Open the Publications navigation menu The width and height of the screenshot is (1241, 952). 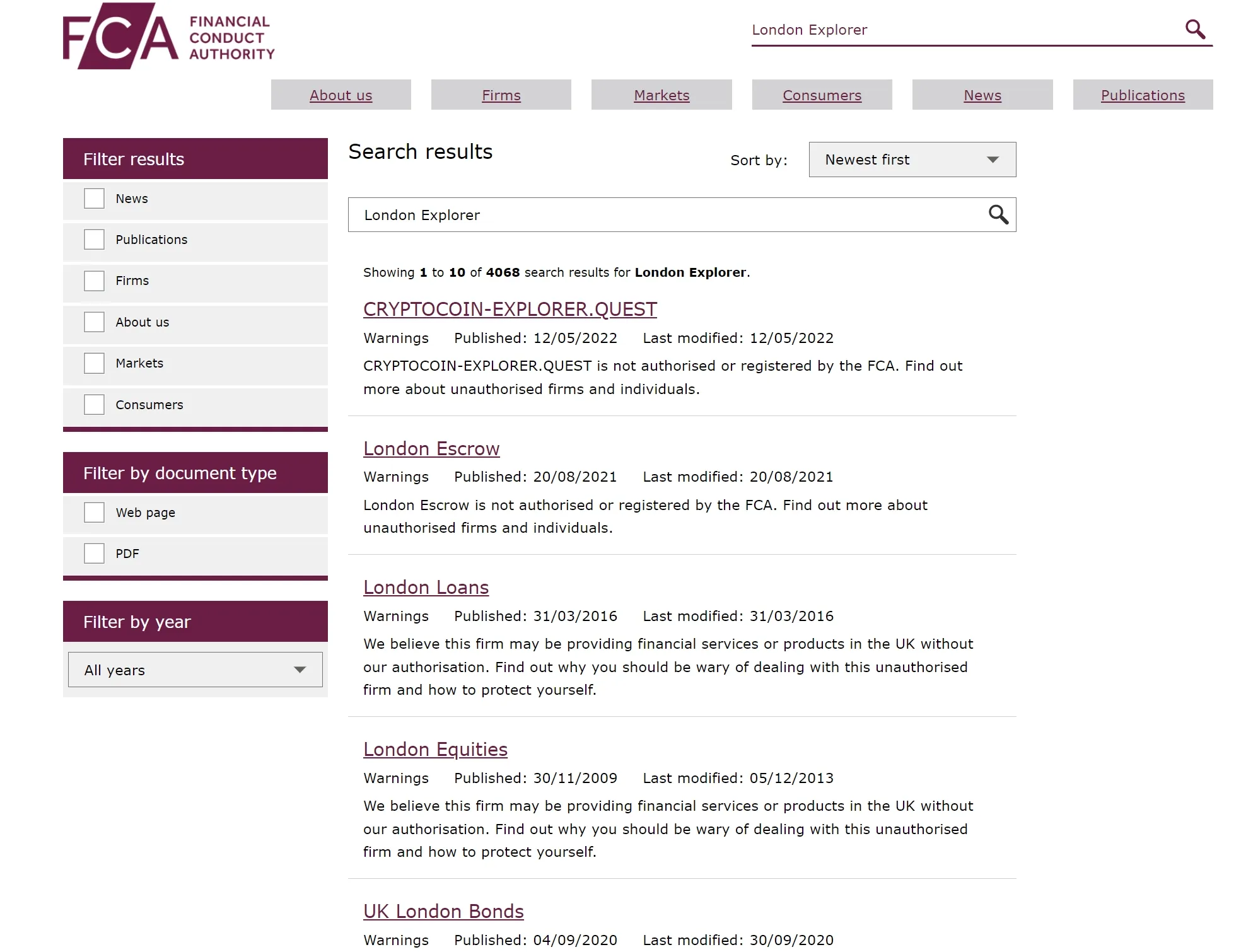pyautogui.click(x=1143, y=95)
